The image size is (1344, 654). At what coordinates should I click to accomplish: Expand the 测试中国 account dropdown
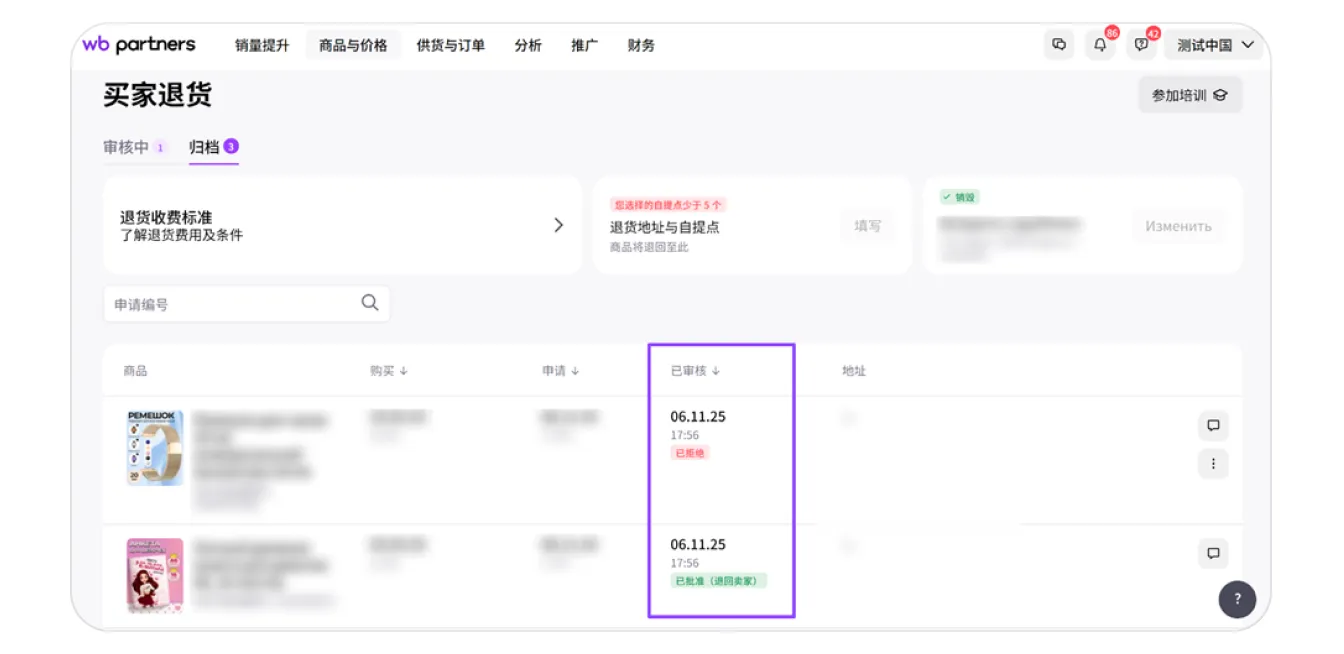[1214, 45]
